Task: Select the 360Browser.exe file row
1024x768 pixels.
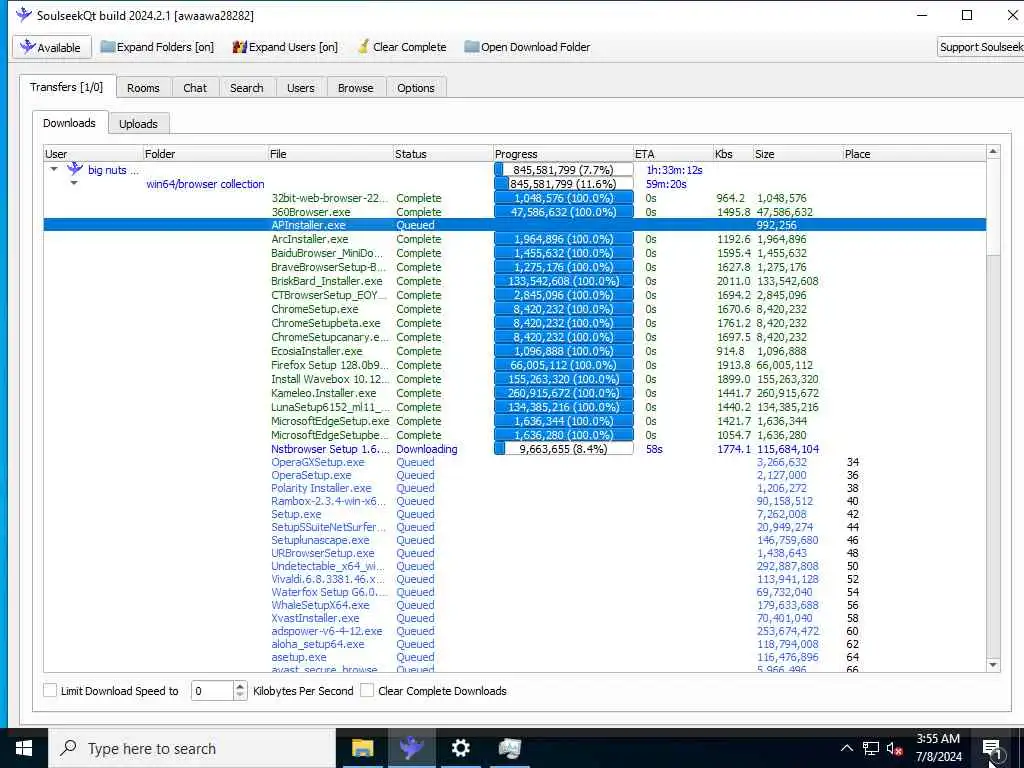Action: point(515,212)
